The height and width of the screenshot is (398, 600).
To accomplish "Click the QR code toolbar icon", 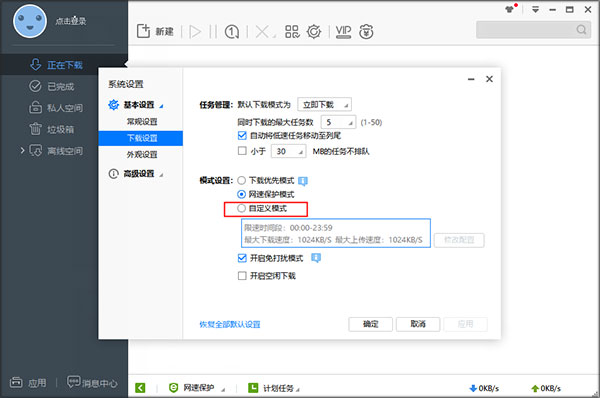I will pos(292,31).
